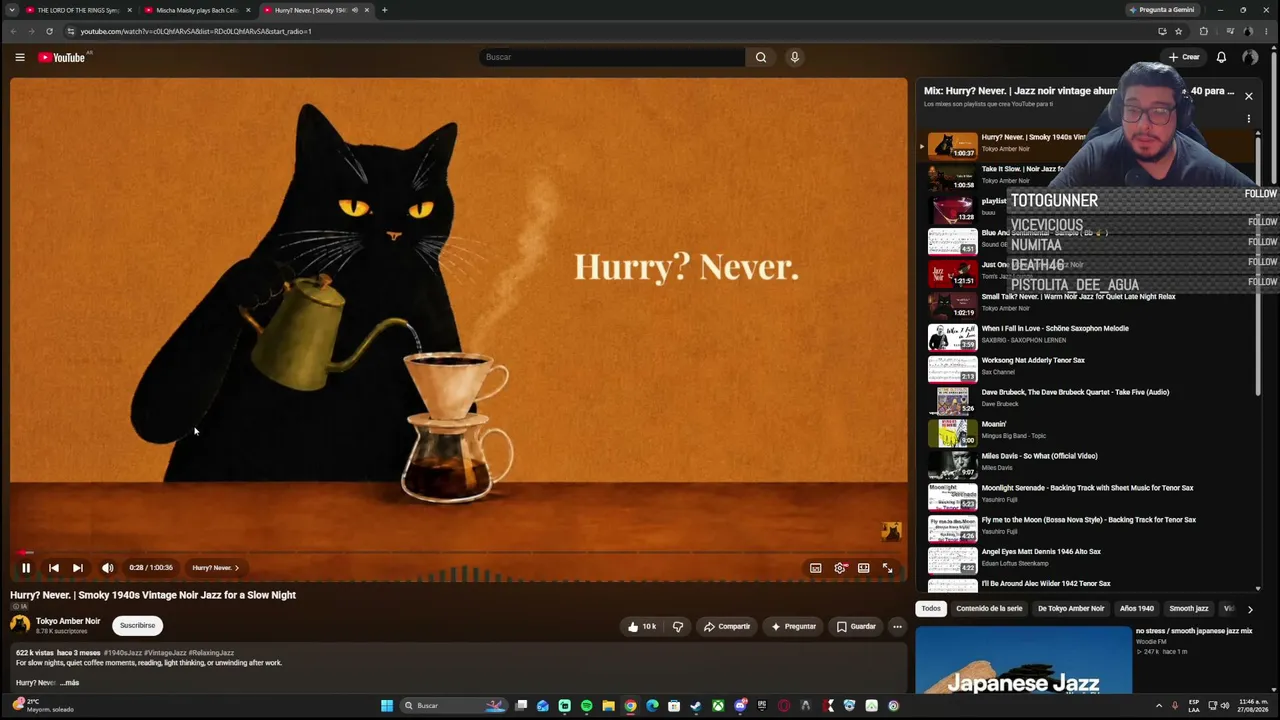1280x720 pixels.
Task: Select the "Smooth jazz" filter chip
Action: point(1189,609)
